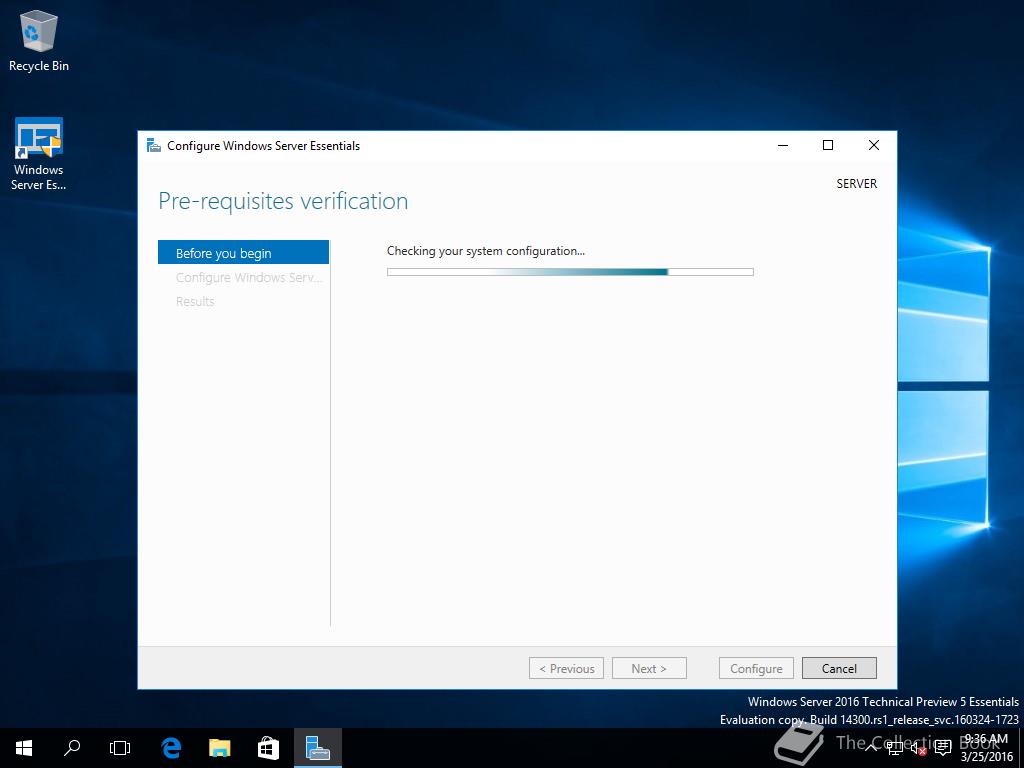Show hidden tray icons chevron

pos(871,748)
